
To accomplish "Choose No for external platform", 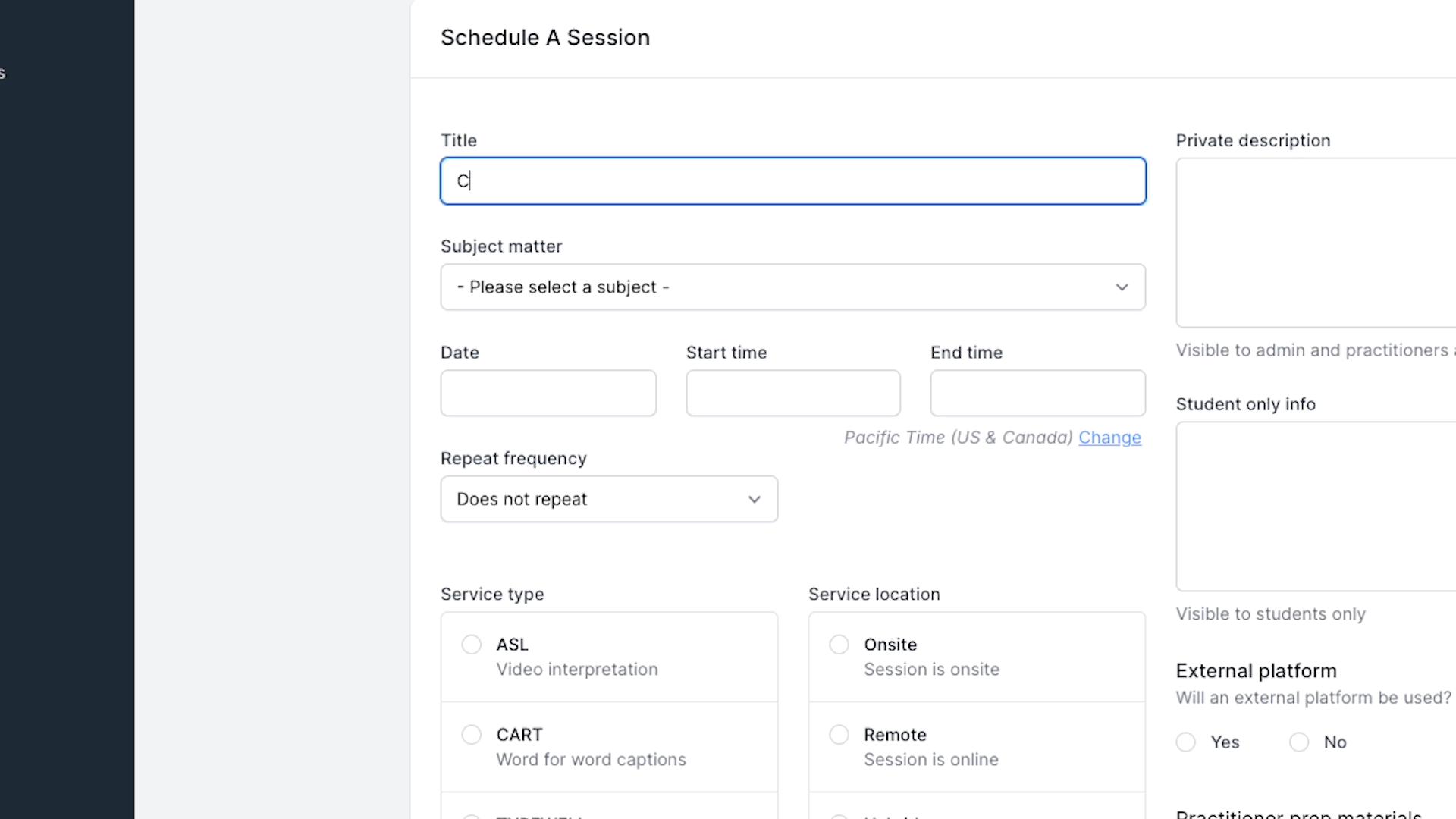I will point(1299,742).
